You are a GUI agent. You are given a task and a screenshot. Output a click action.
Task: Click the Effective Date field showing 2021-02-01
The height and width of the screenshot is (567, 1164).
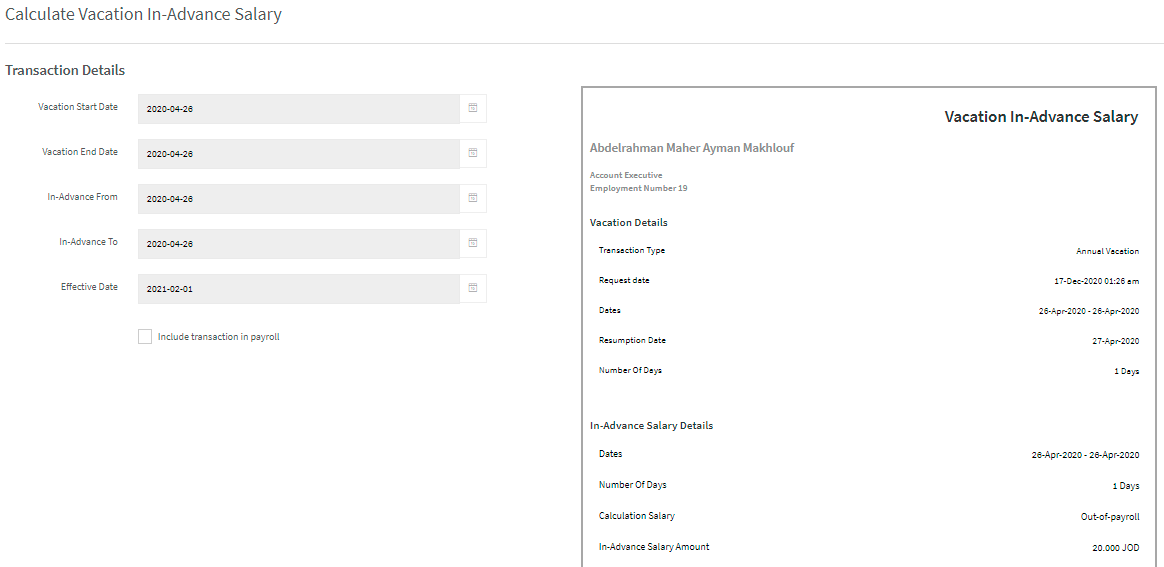(299, 289)
